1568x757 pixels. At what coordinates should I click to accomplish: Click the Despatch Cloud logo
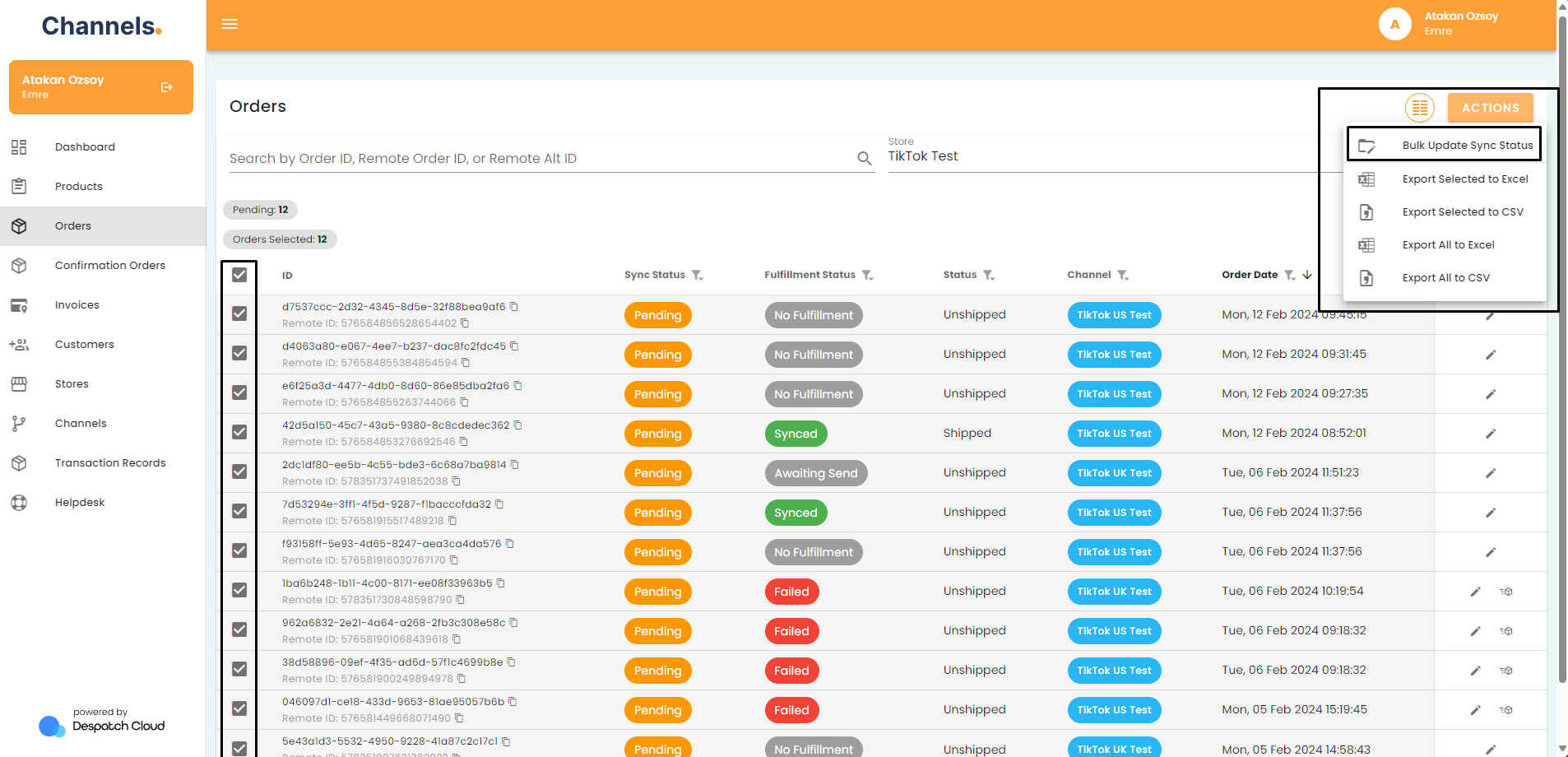pos(101,724)
